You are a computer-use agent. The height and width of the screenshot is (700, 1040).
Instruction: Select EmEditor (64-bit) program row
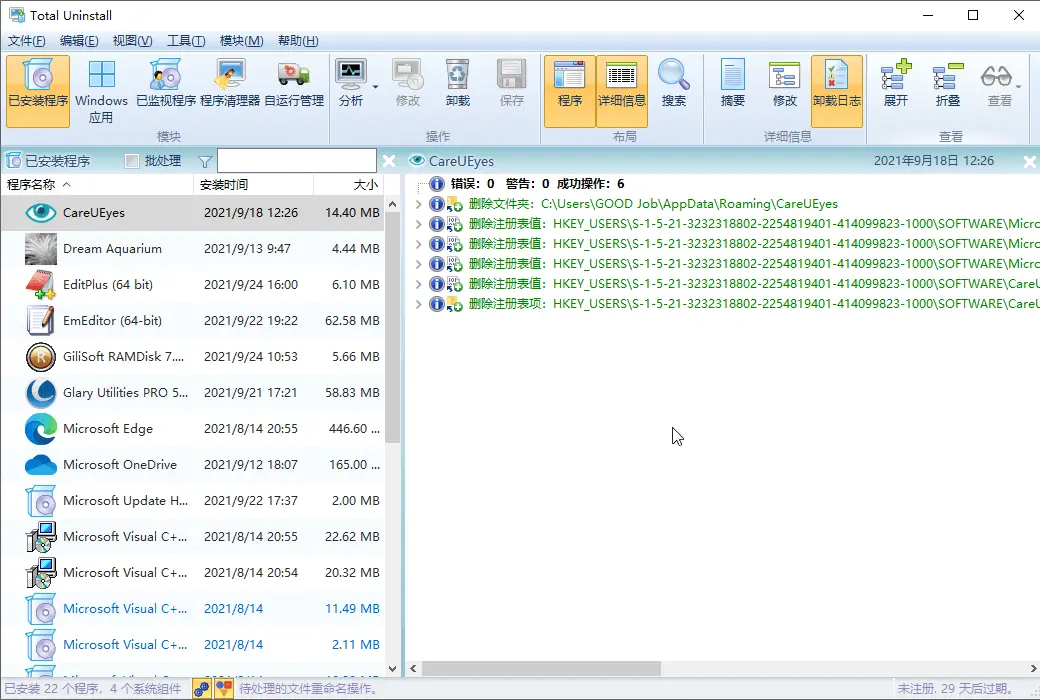(192, 320)
